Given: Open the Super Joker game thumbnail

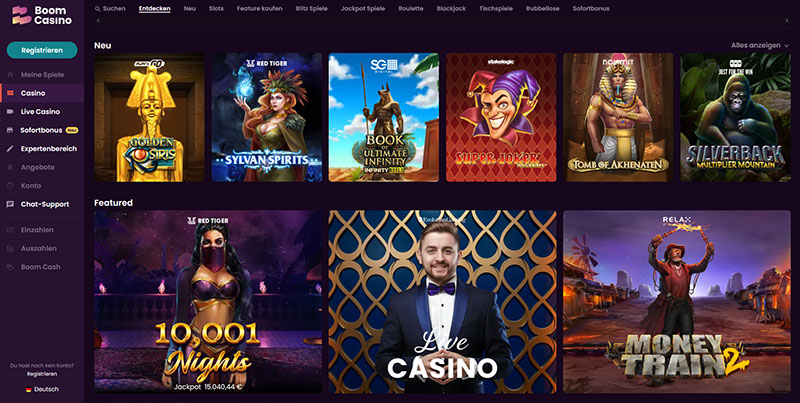Looking at the screenshot, I should [501, 117].
